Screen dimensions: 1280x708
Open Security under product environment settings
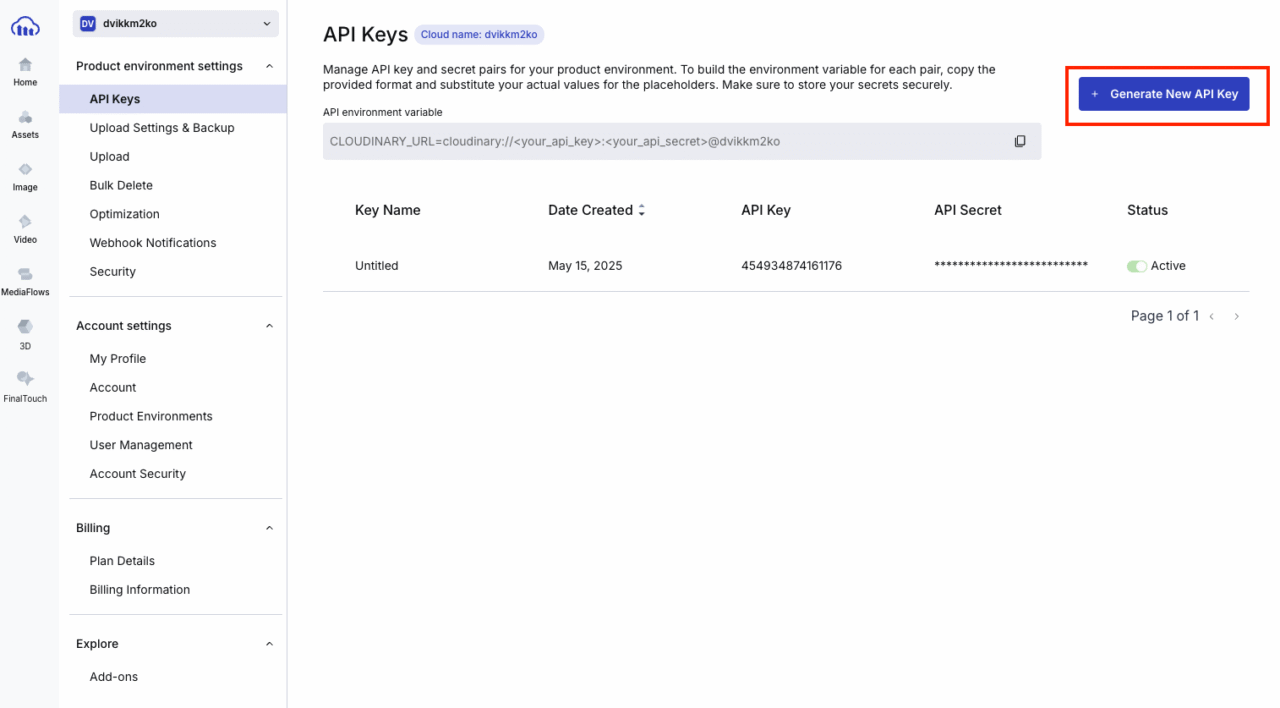(x=113, y=272)
